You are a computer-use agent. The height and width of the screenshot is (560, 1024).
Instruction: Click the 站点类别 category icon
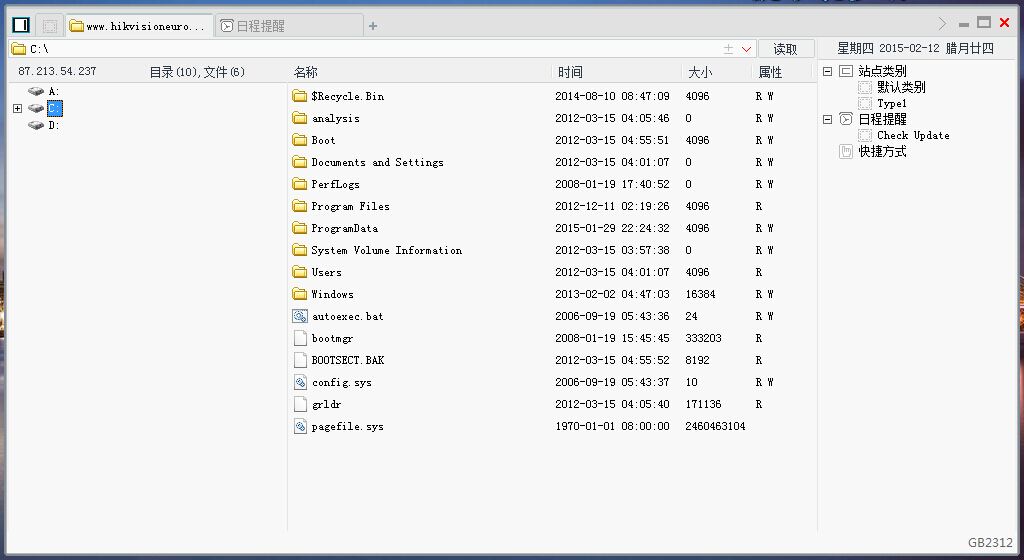point(846,71)
